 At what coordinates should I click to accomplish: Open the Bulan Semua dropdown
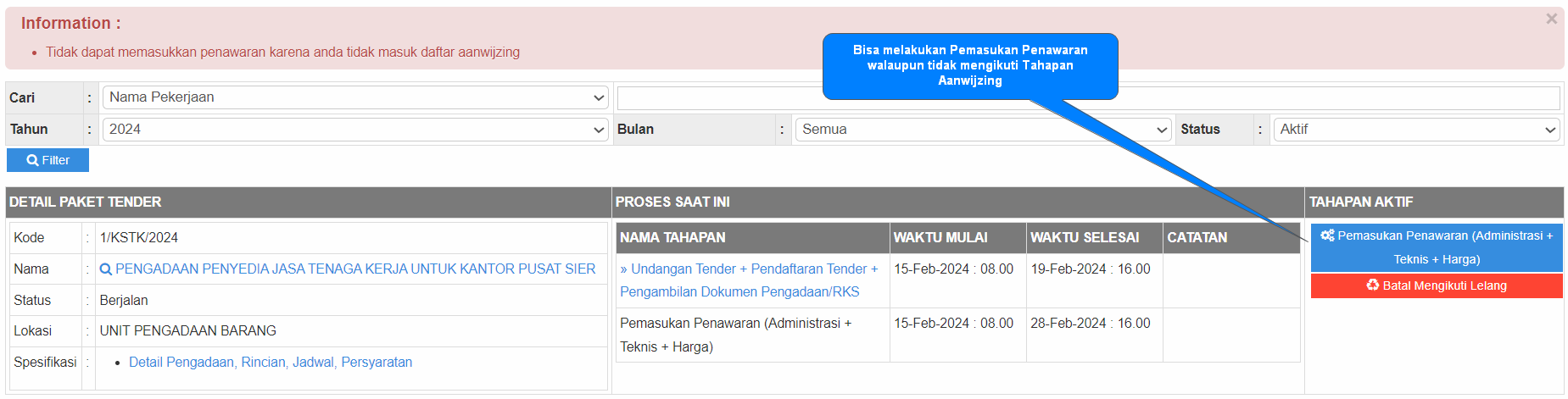(x=983, y=130)
